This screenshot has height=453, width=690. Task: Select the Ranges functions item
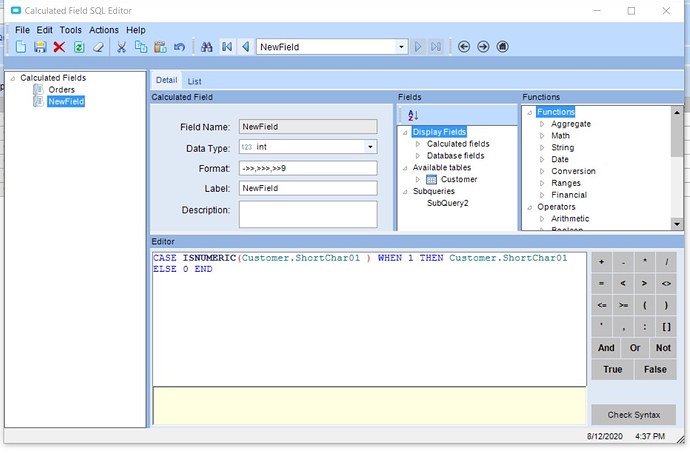point(566,183)
